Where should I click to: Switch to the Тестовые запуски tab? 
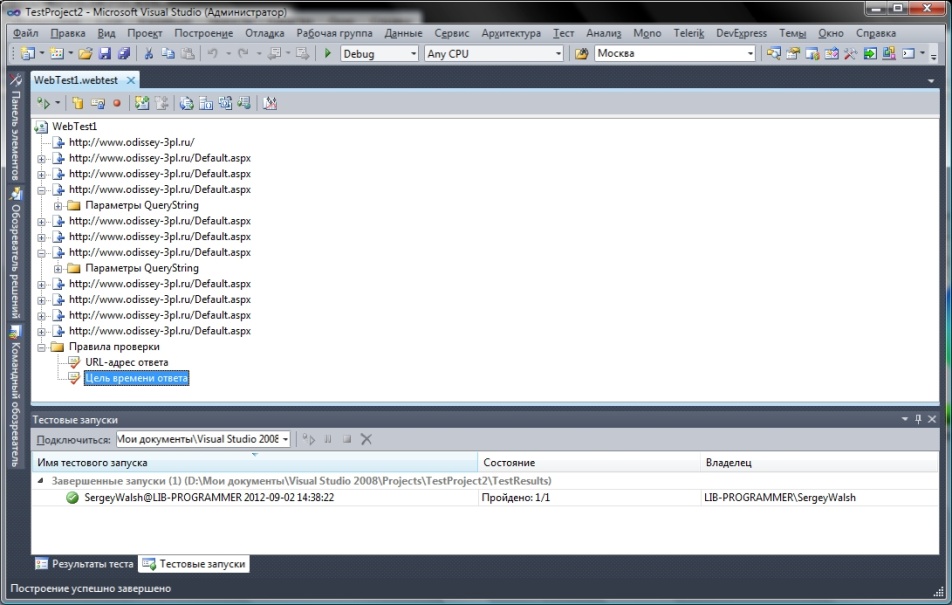[194, 564]
